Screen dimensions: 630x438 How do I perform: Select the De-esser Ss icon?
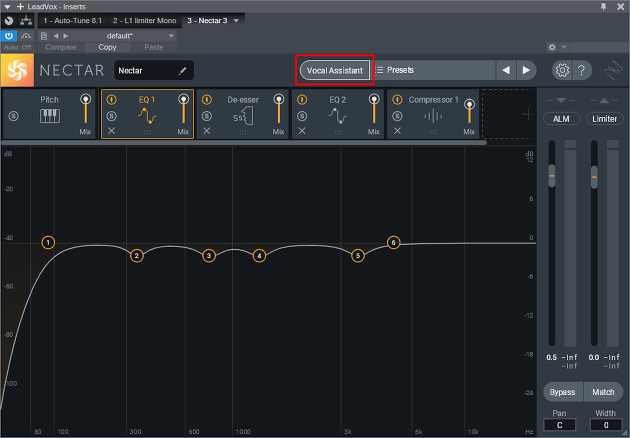[x=243, y=117]
